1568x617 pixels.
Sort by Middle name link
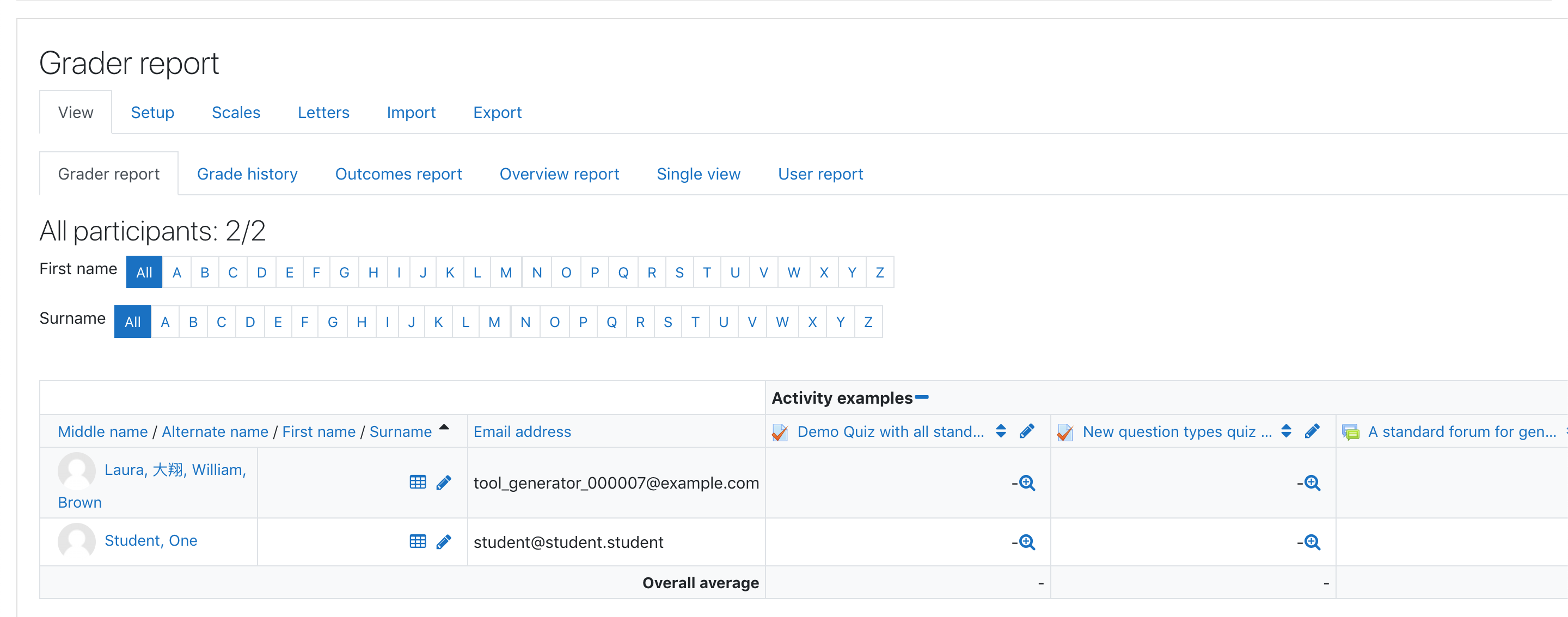point(102,432)
